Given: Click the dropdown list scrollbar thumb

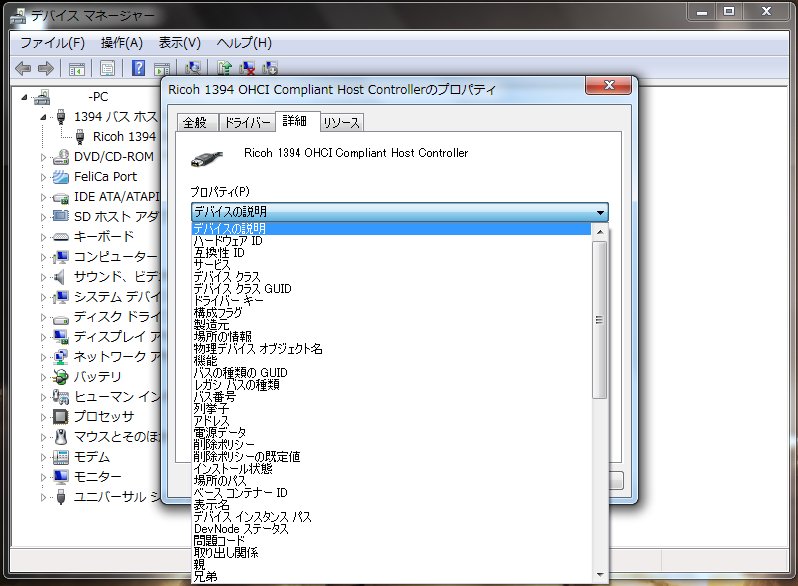Looking at the screenshot, I should pyautogui.click(x=600, y=320).
